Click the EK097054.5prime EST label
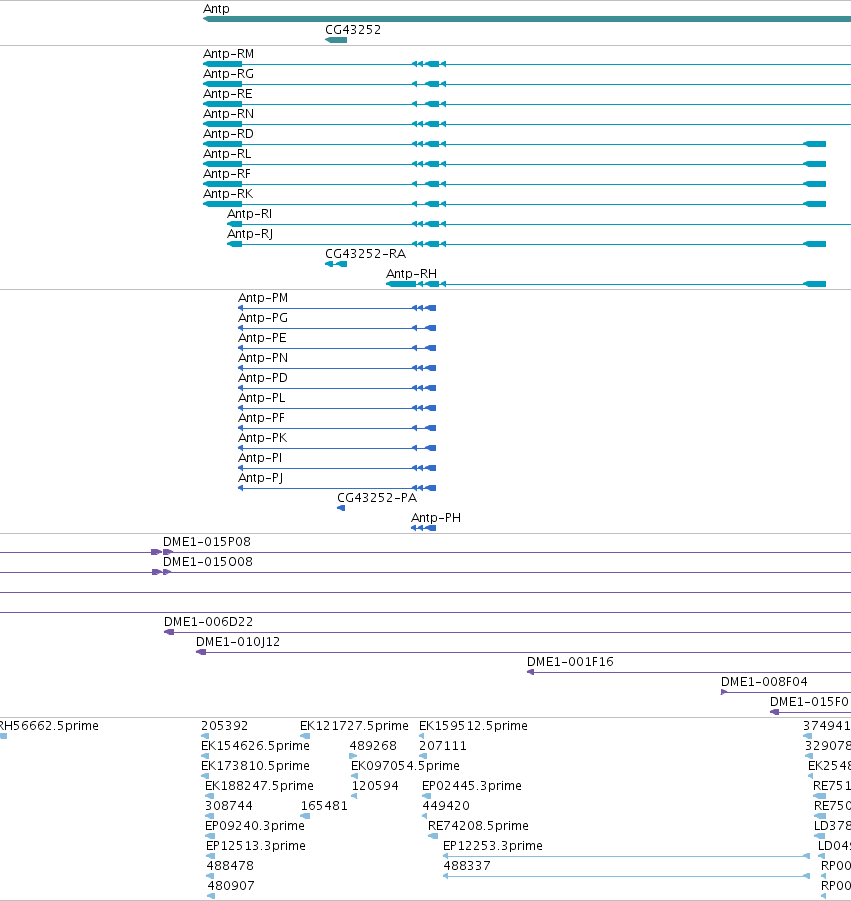The image size is (851, 901). point(405,767)
